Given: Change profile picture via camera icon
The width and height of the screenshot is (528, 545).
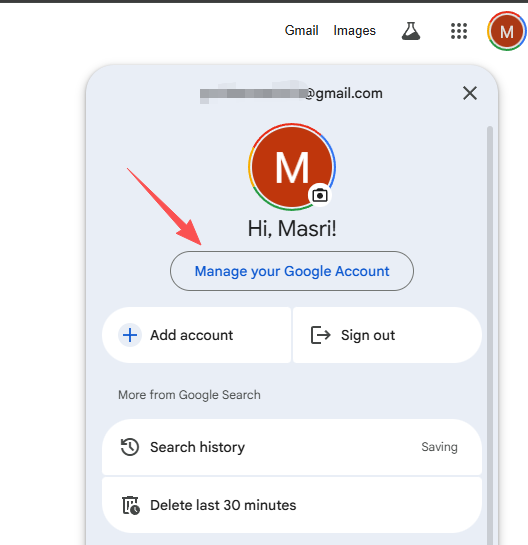Looking at the screenshot, I should (320, 195).
